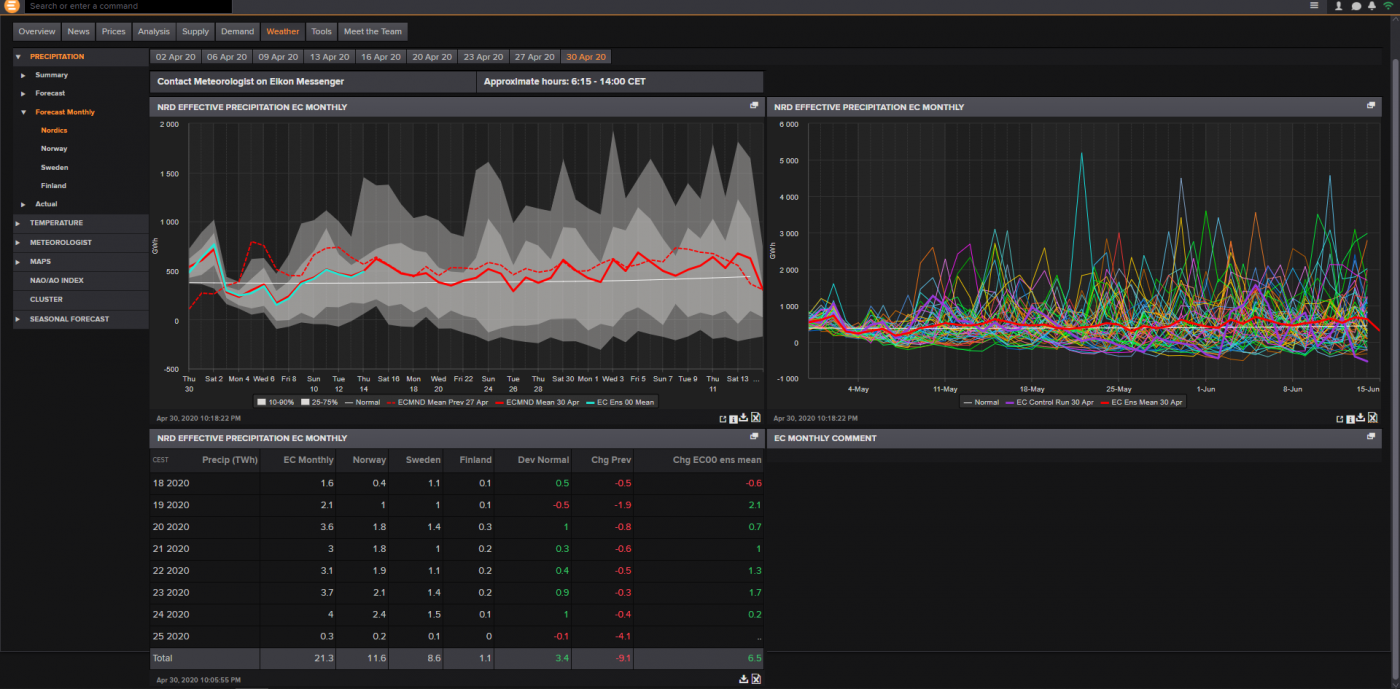Screen dimensions: 1400x689
Task: Pop out the EC Monthly Comment panel
Action: pos(1371,437)
